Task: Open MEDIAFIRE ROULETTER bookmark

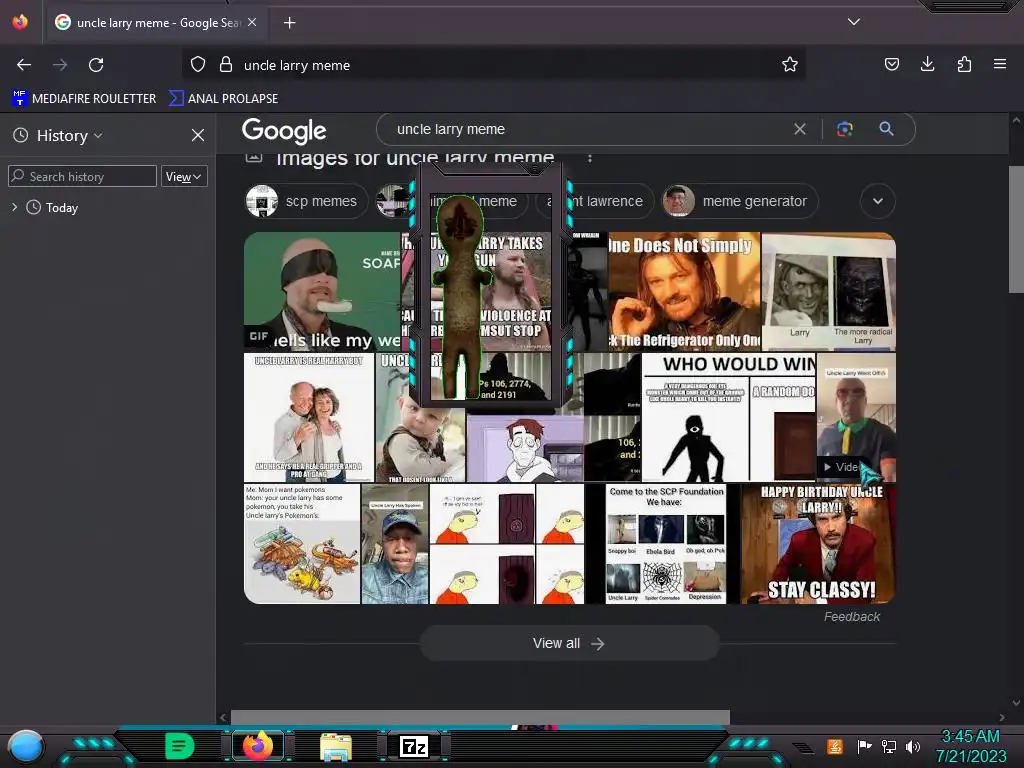Action: point(84,99)
